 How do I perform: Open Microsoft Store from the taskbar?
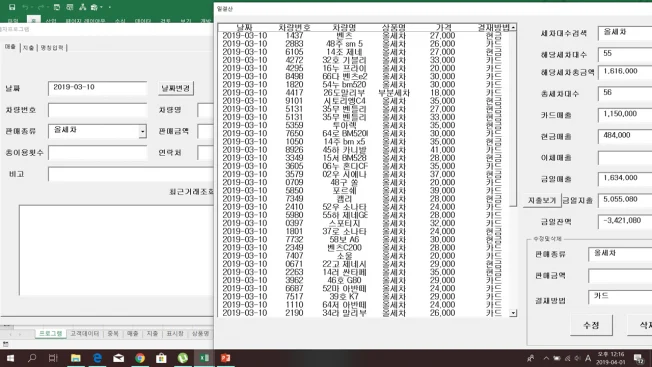(x=161, y=358)
